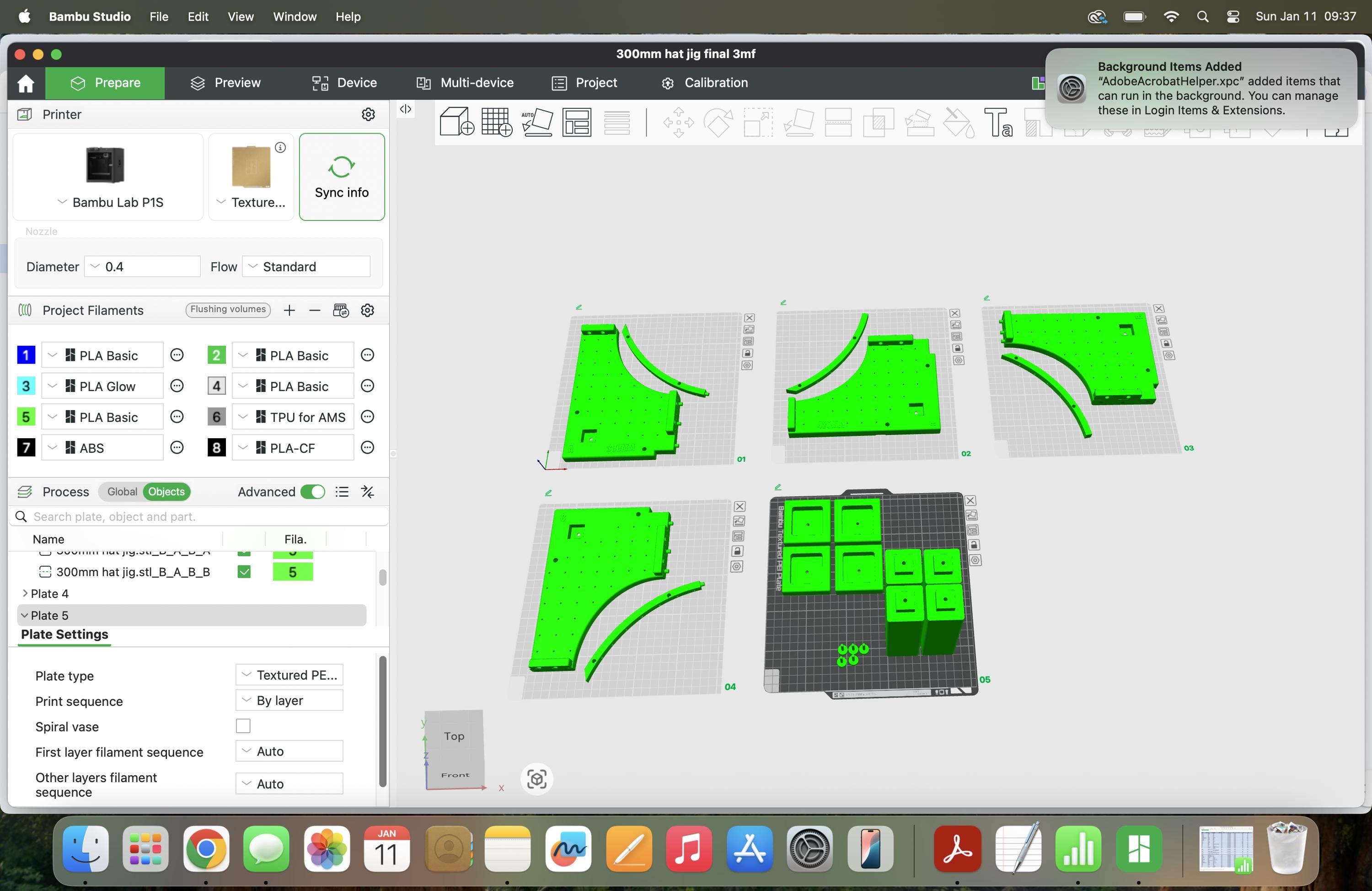
Task: Click the Add object cube icon
Action: click(x=456, y=122)
